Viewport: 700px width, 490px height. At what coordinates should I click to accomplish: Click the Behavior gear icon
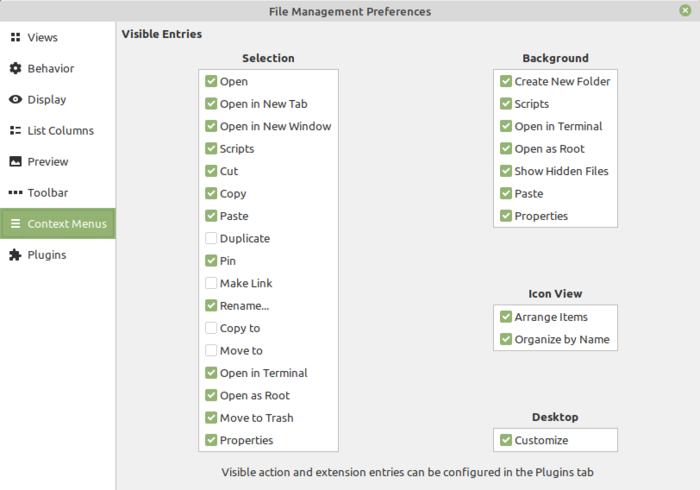[16, 69]
